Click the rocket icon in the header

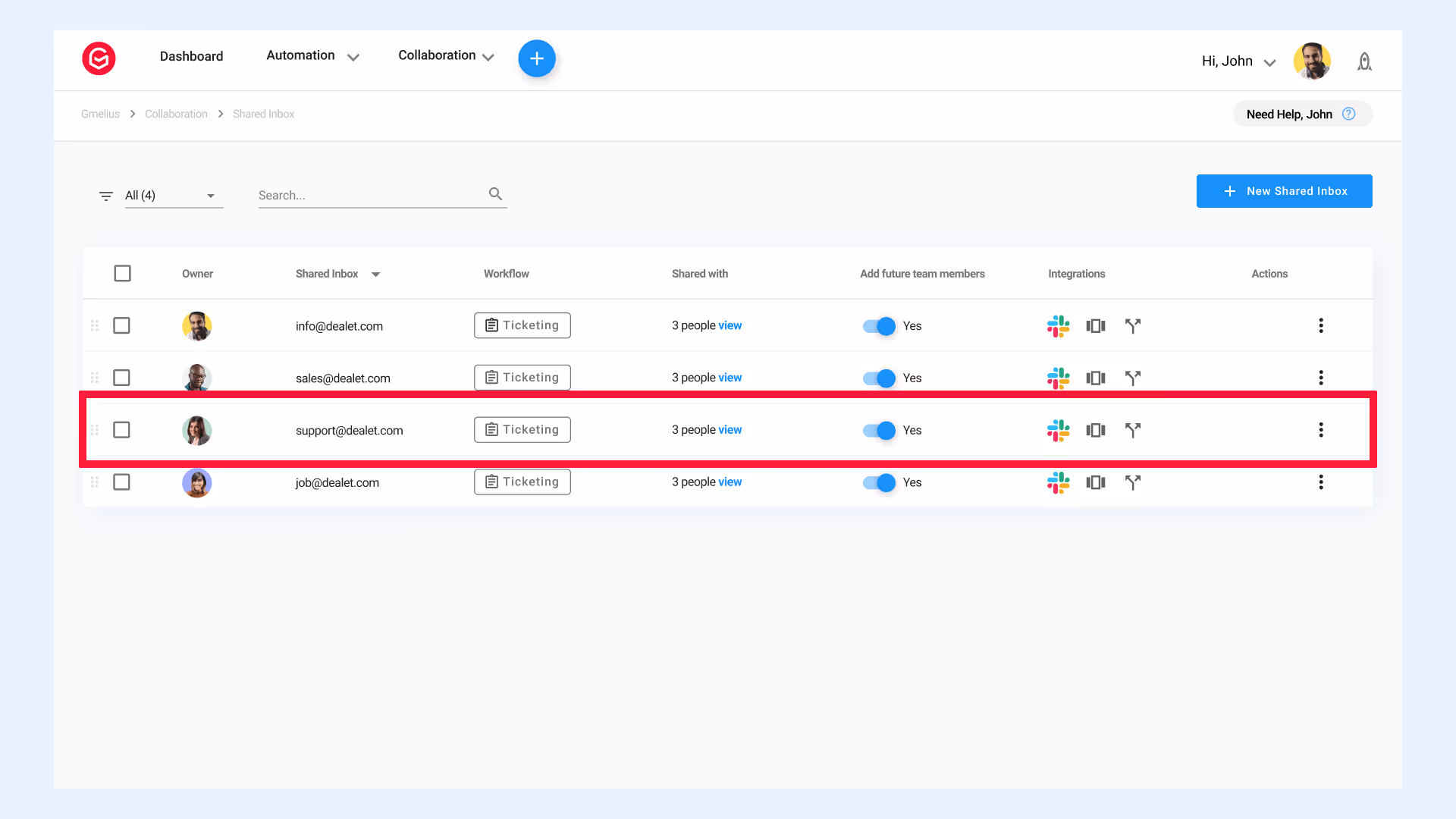[1364, 61]
